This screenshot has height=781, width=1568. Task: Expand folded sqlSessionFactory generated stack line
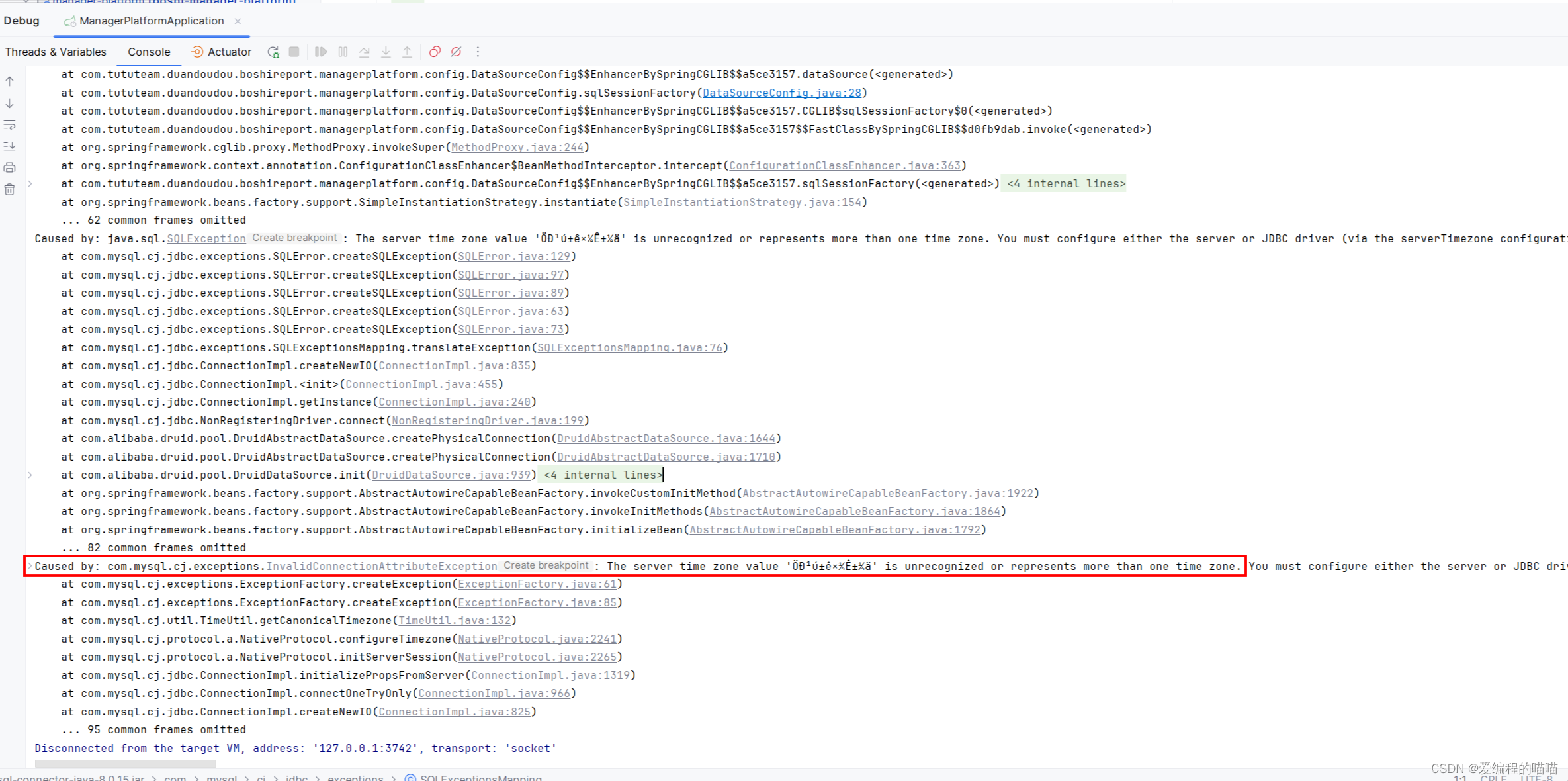pos(30,183)
